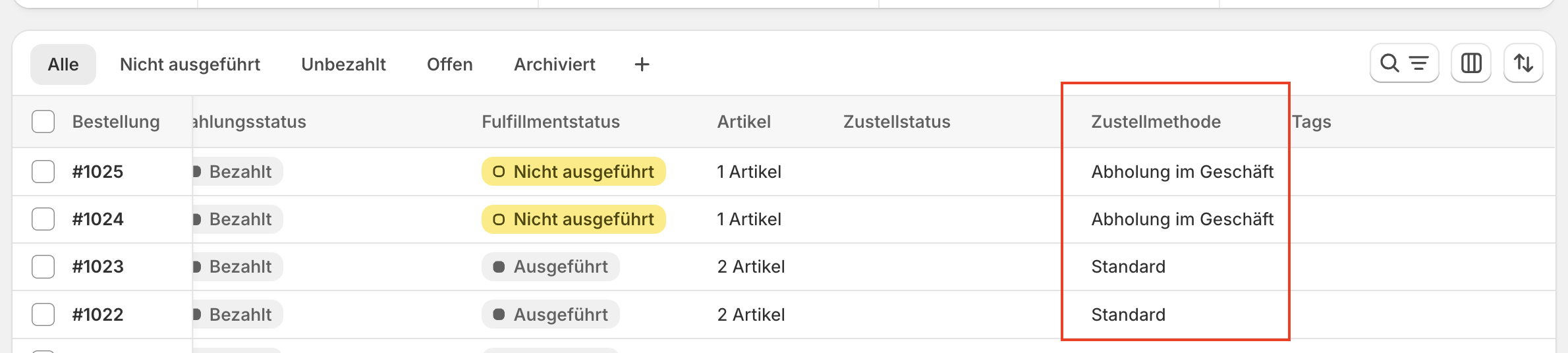Open order #1022
Image resolution: width=1568 pixels, height=353 pixels.
pyautogui.click(x=98, y=315)
